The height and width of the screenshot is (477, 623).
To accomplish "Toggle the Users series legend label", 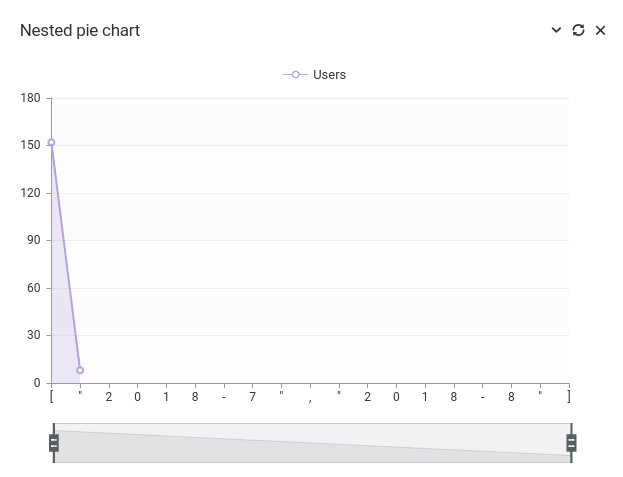I will (x=329, y=75).
